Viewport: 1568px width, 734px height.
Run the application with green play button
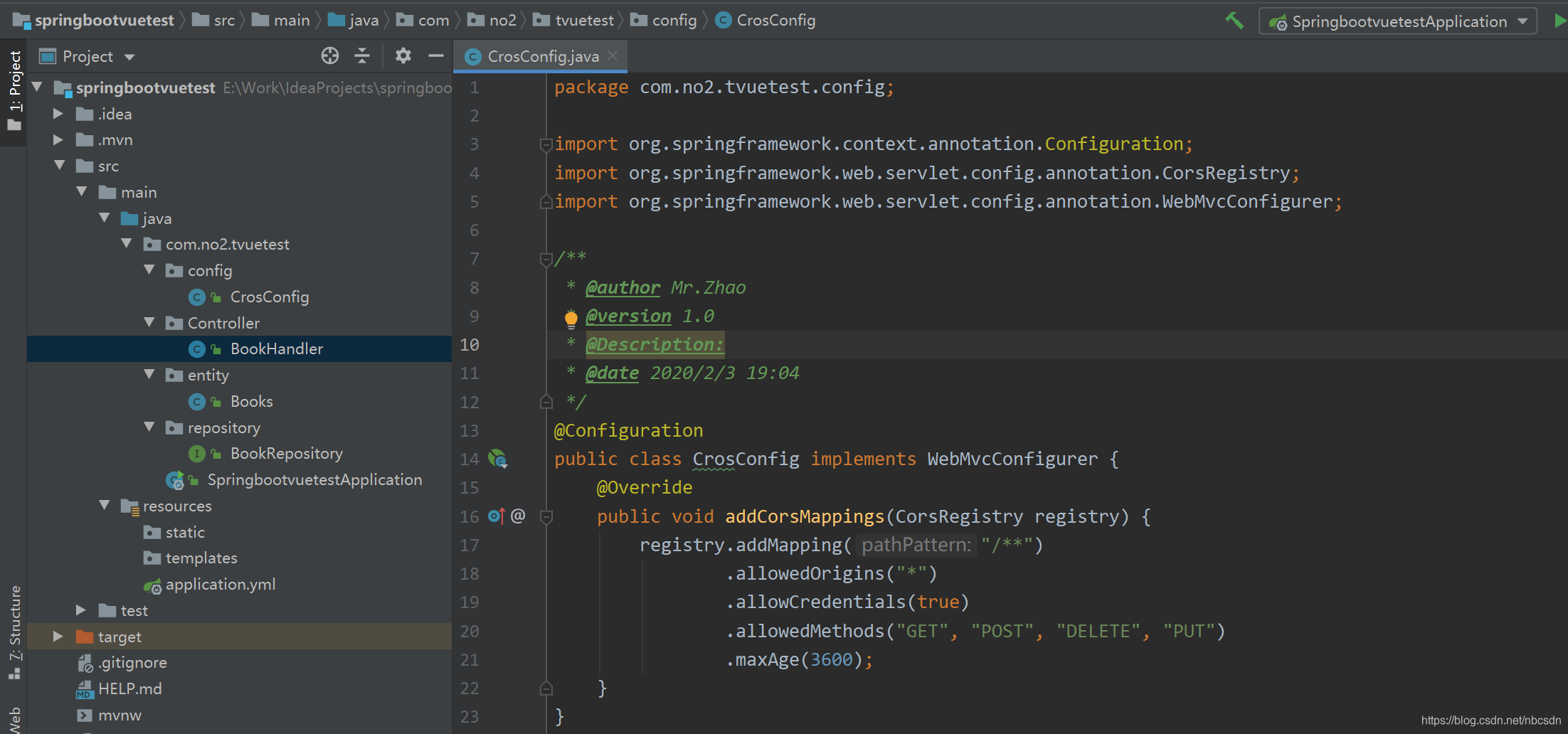coord(1560,21)
